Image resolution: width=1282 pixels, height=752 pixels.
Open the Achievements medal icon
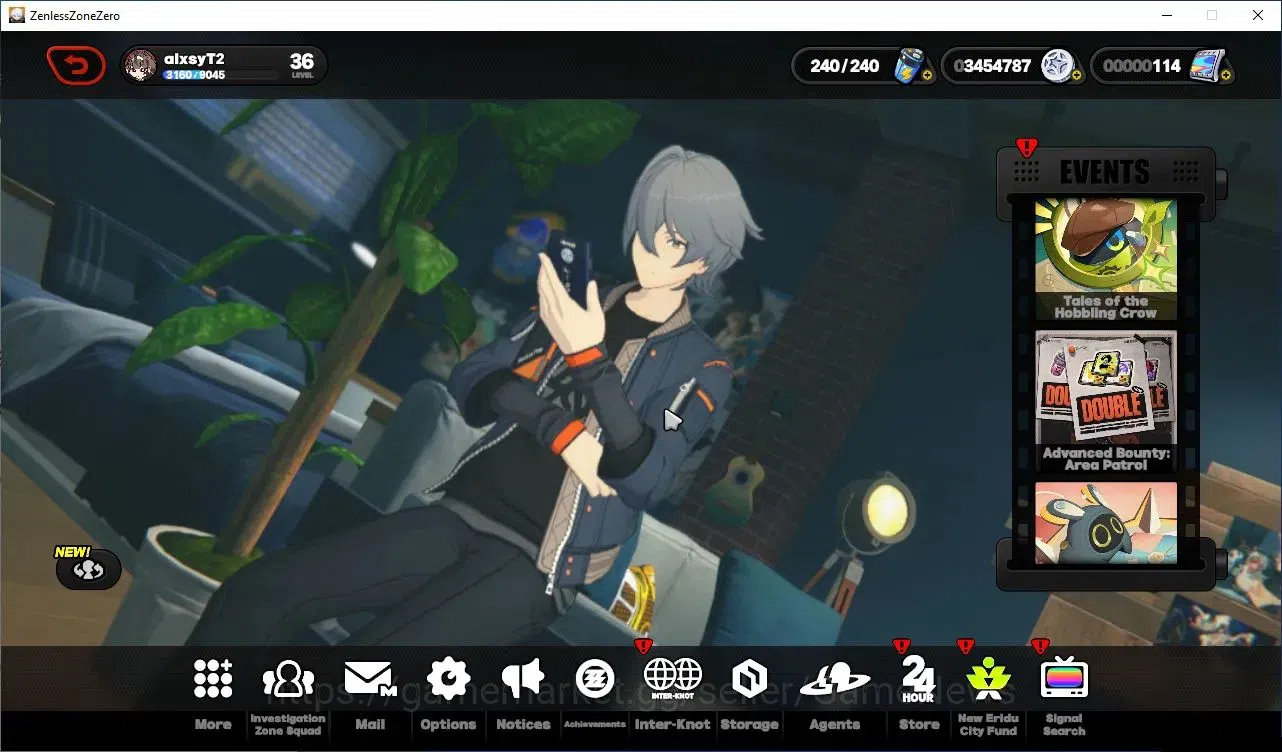click(x=595, y=679)
